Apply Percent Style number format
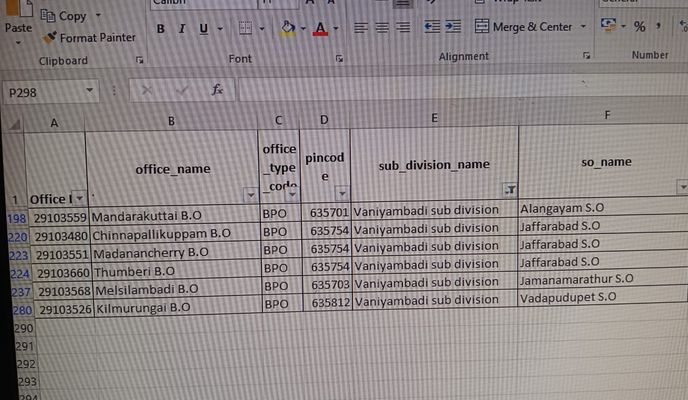The image size is (688, 400). point(639,26)
